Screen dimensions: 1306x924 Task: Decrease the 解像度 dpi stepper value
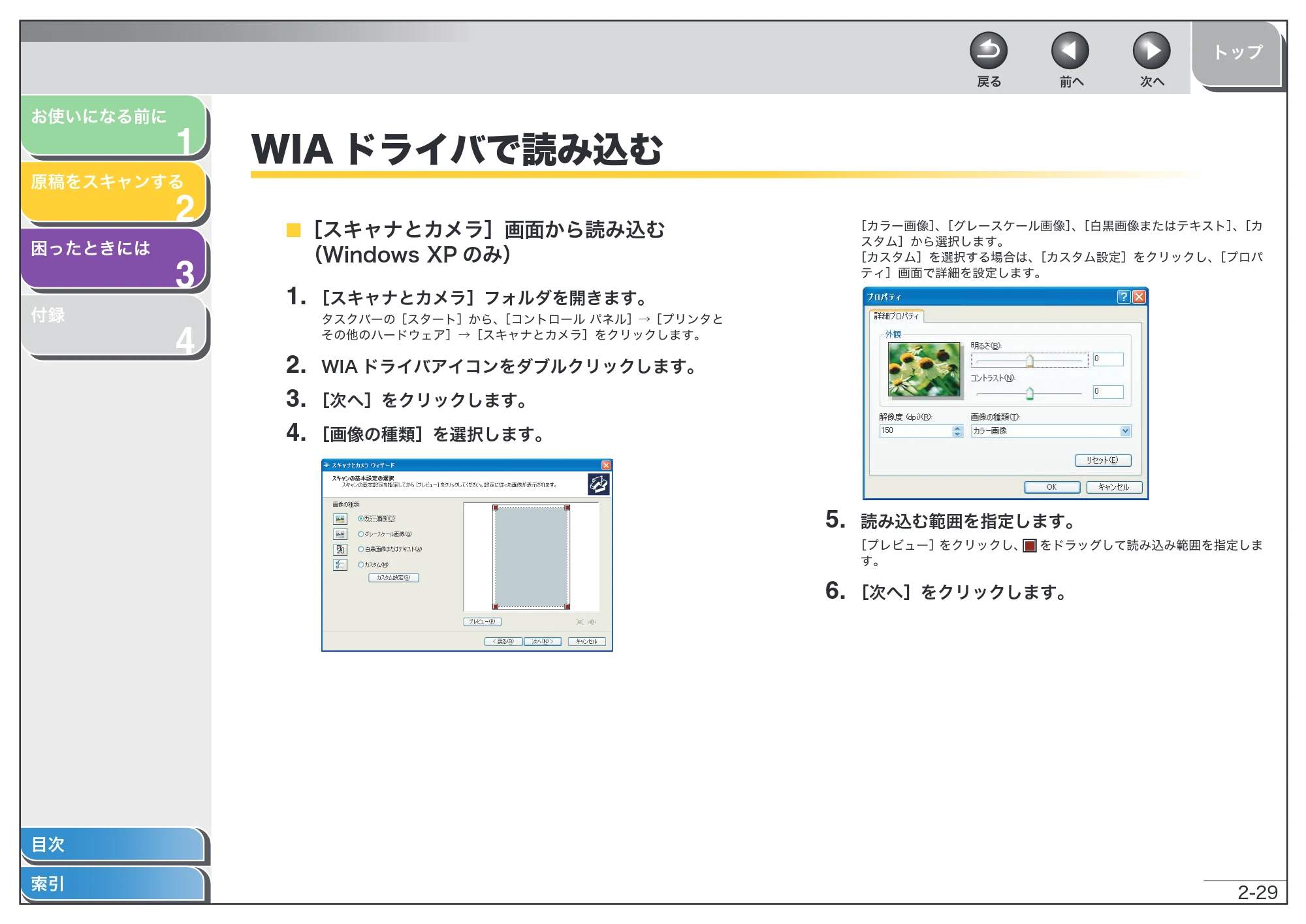point(957,434)
